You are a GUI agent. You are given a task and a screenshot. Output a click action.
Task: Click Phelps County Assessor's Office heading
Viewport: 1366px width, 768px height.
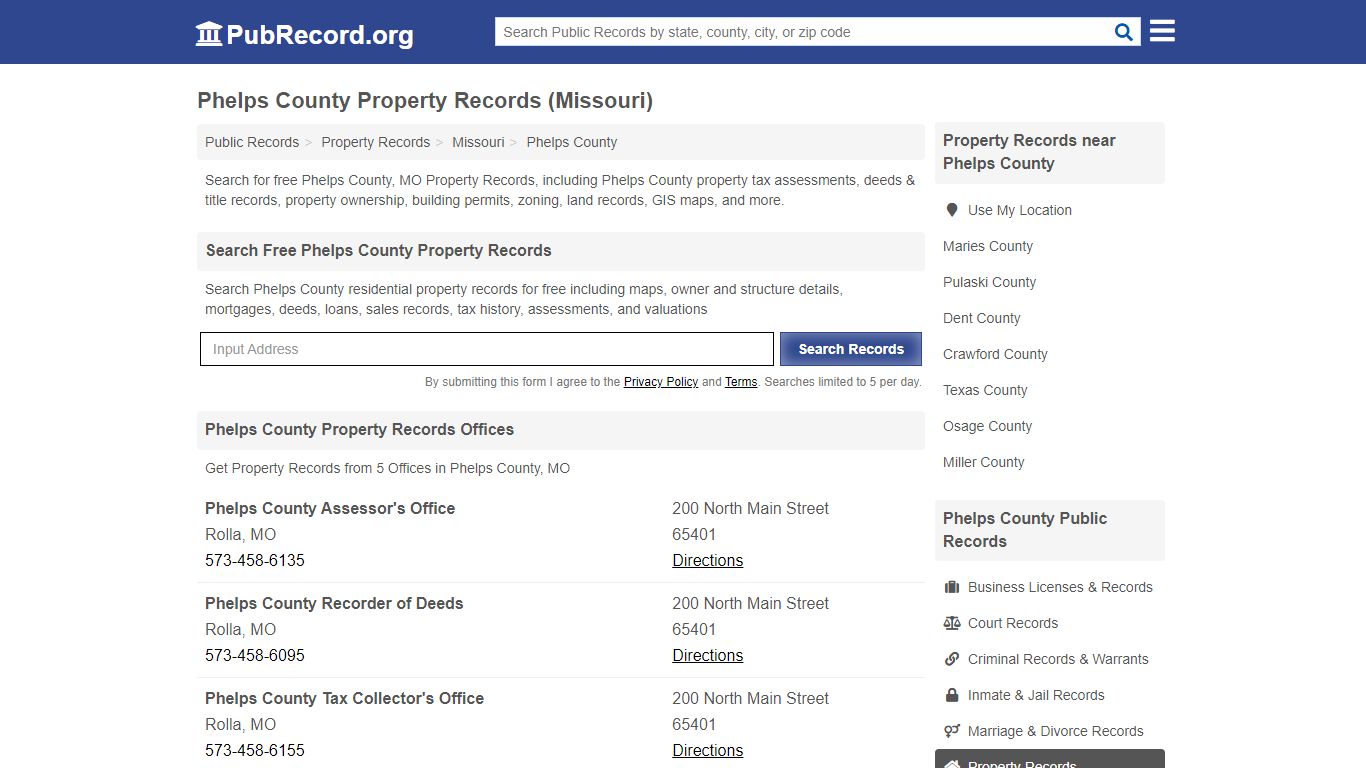pos(330,508)
